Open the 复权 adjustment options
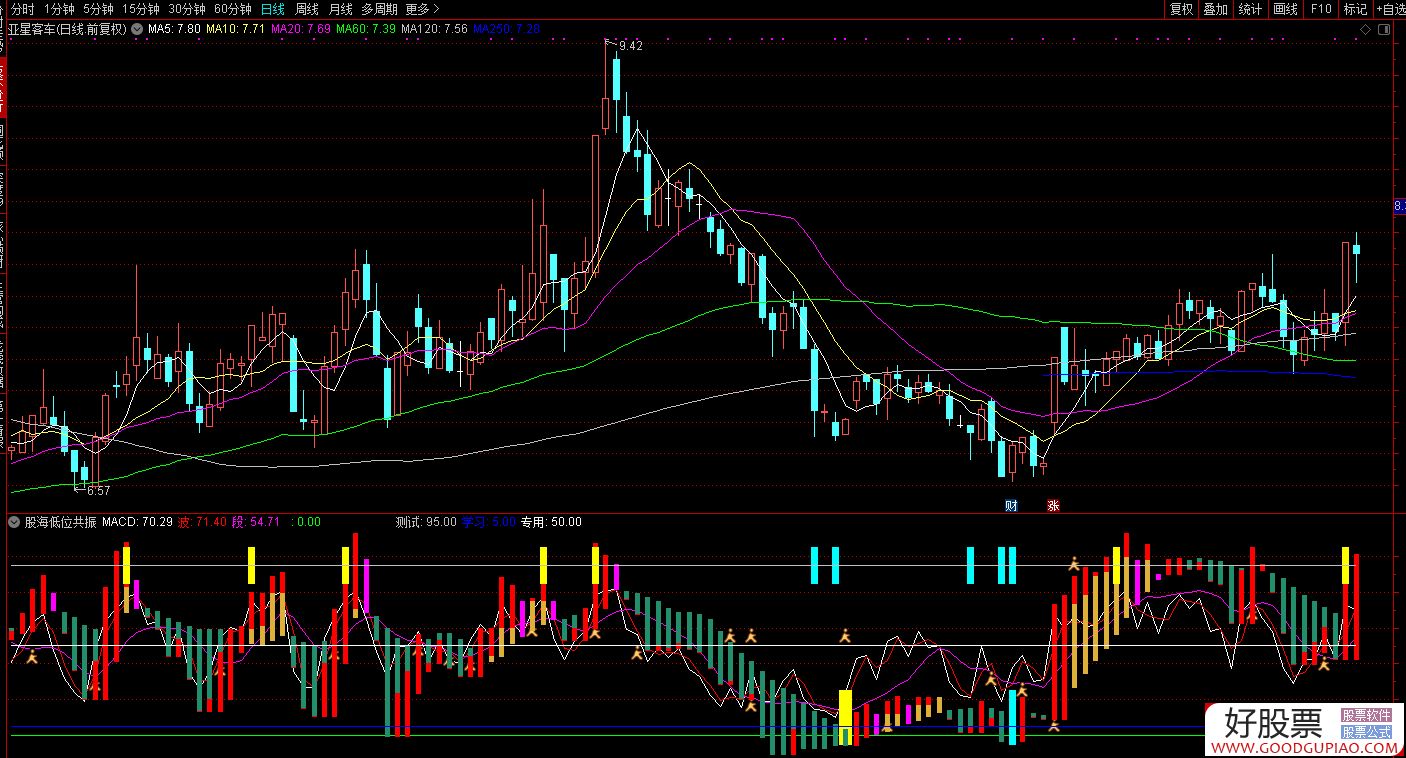The height and width of the screenshot is (758, 1406). [1181, 9]
